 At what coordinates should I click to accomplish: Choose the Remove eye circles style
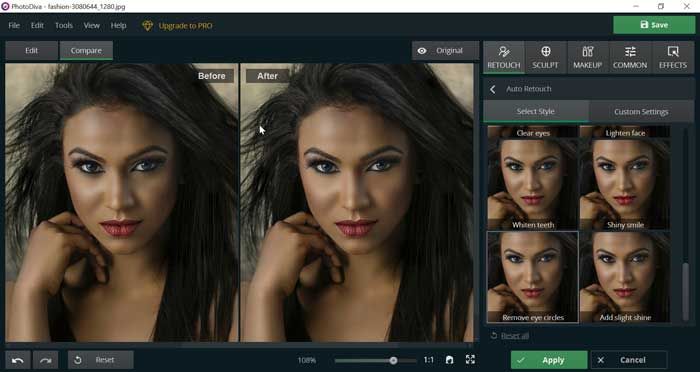point(533,277)
